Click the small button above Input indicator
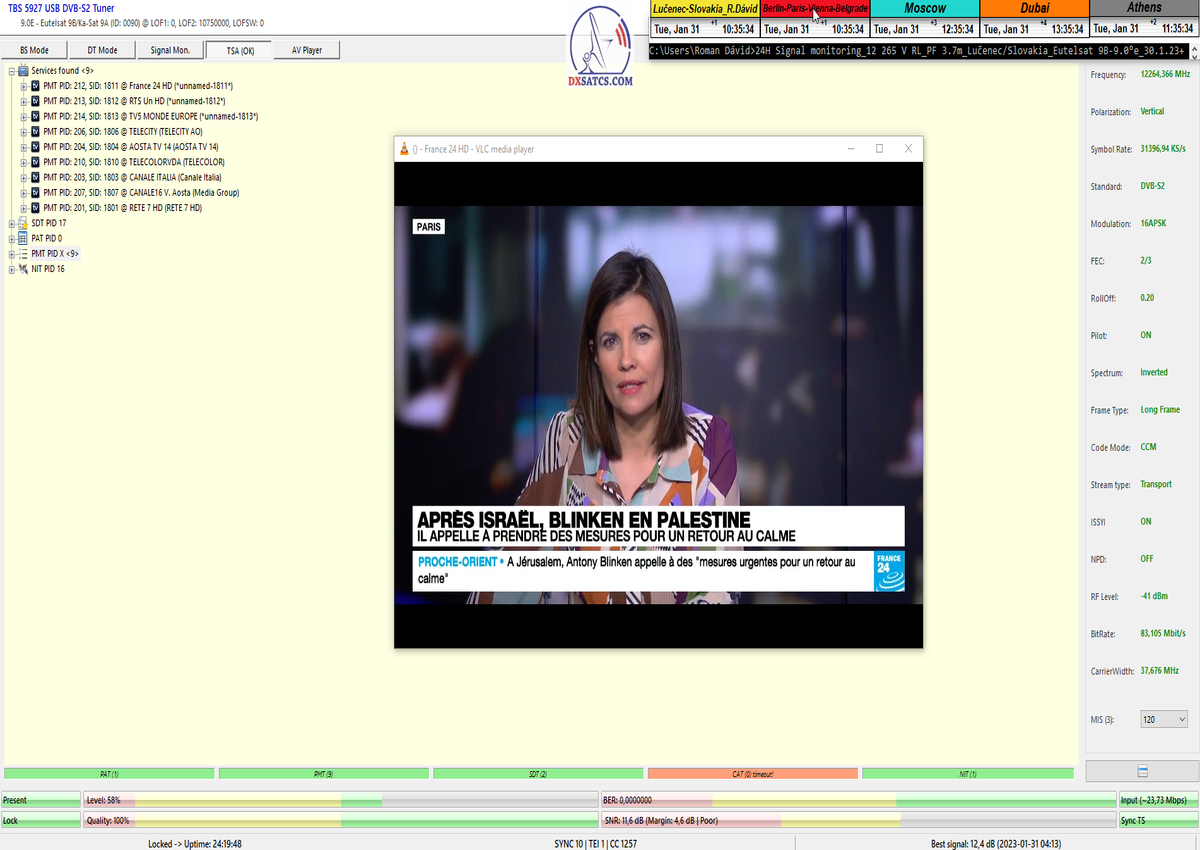This screenshot has height=850, width=1200. coord(1142,771)
